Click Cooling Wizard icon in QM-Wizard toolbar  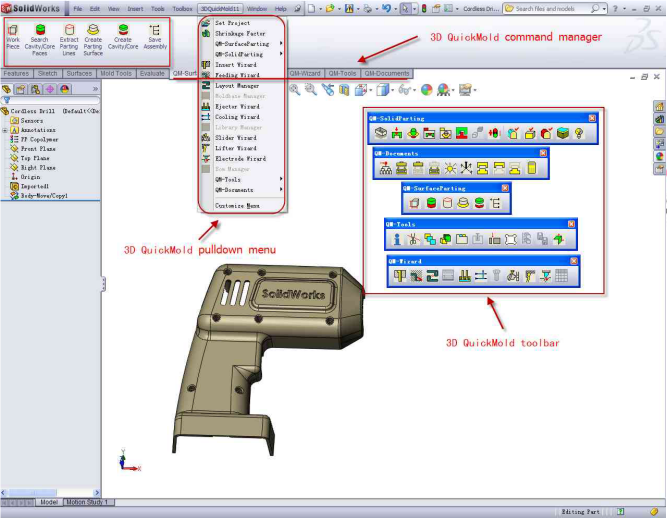(481, 276)
